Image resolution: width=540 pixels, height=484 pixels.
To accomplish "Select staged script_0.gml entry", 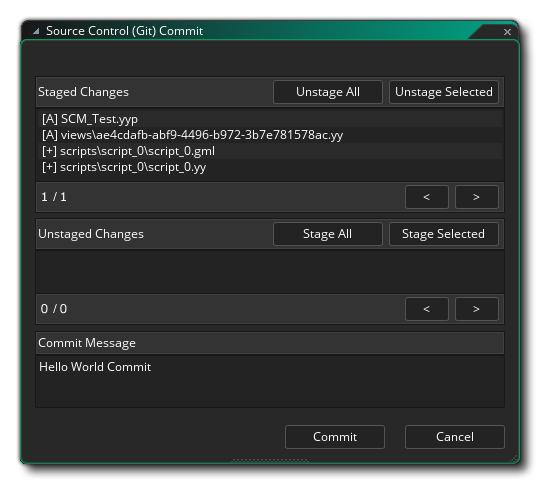I will (x=270, y=151).
